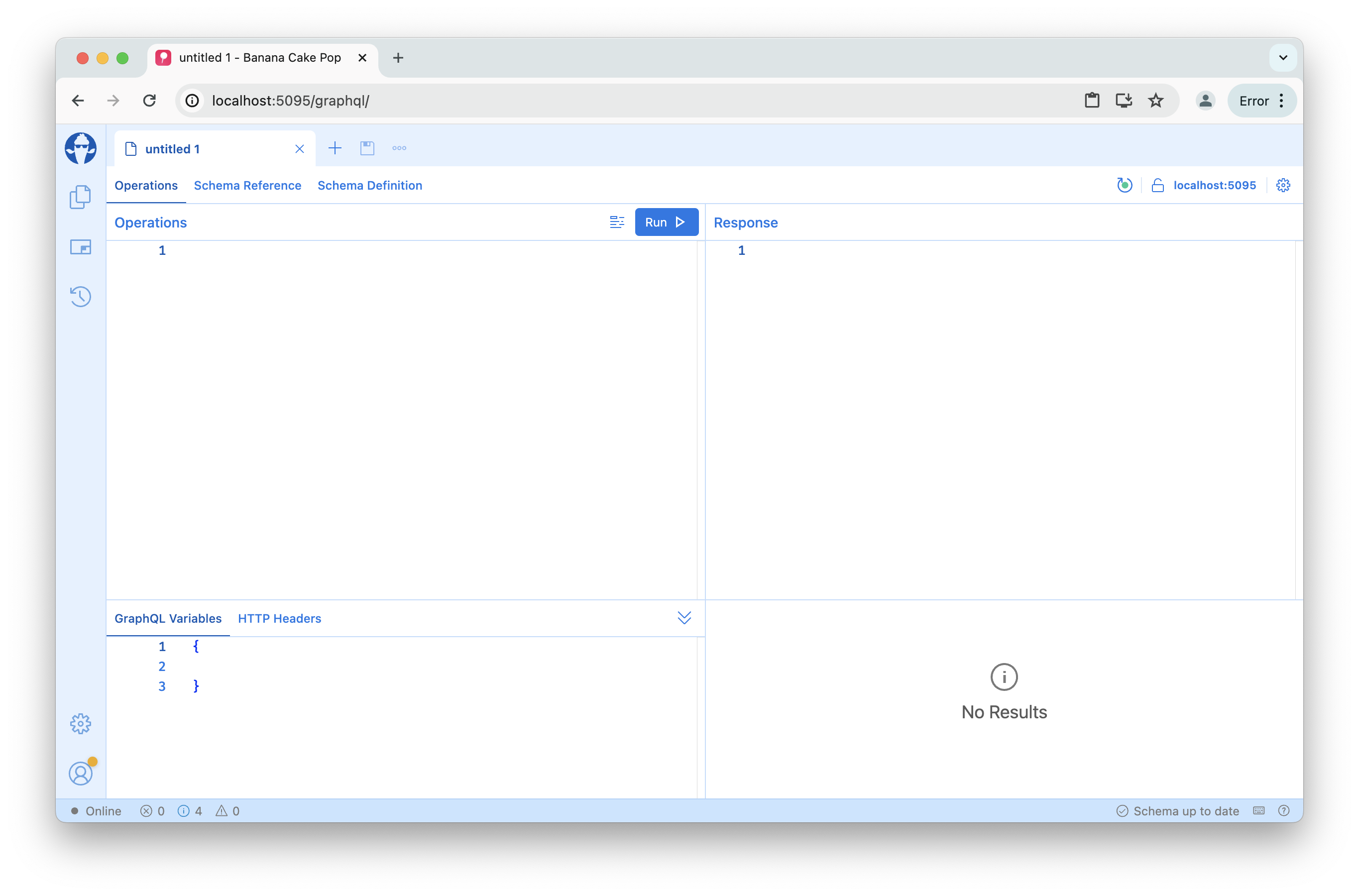Add a new document tab
The height and width of the screenshot is (896, 1359).
click(335, 148)
